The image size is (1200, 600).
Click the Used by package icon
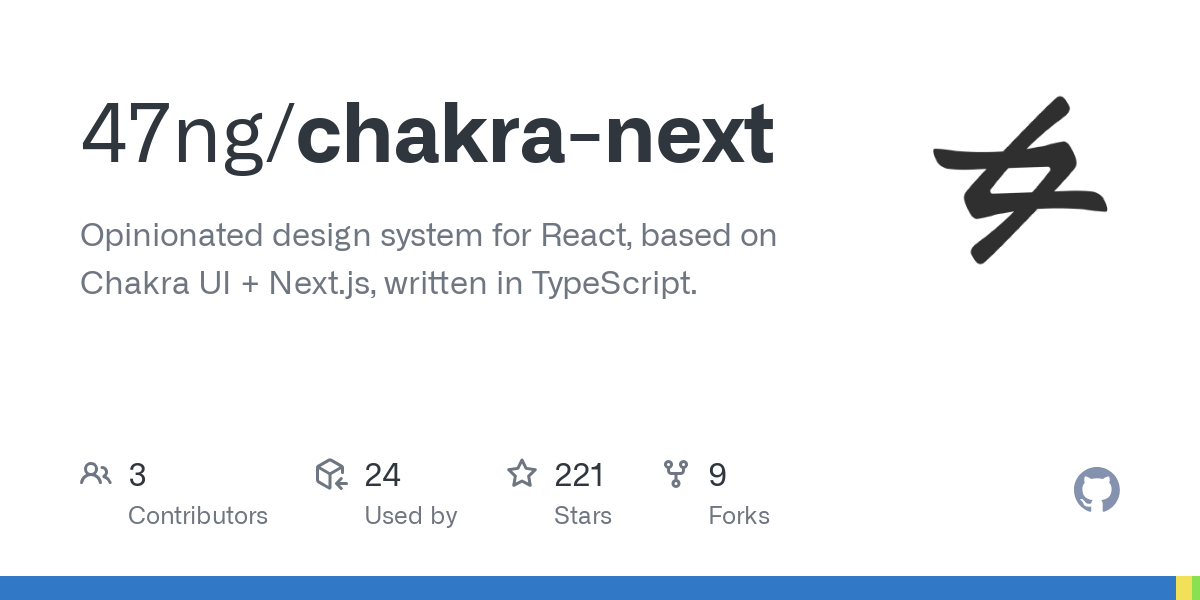[331, 474]
